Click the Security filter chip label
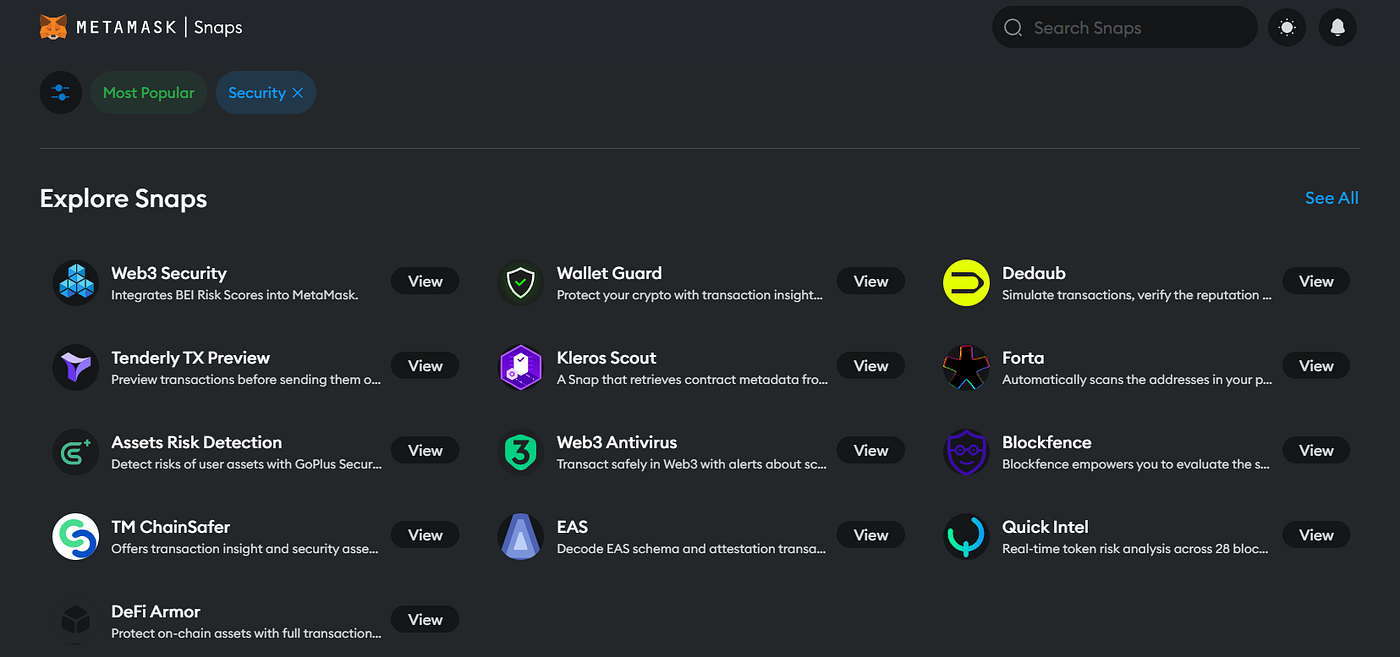The width and height of the screenshot is (1400, 657). [257, 92]
